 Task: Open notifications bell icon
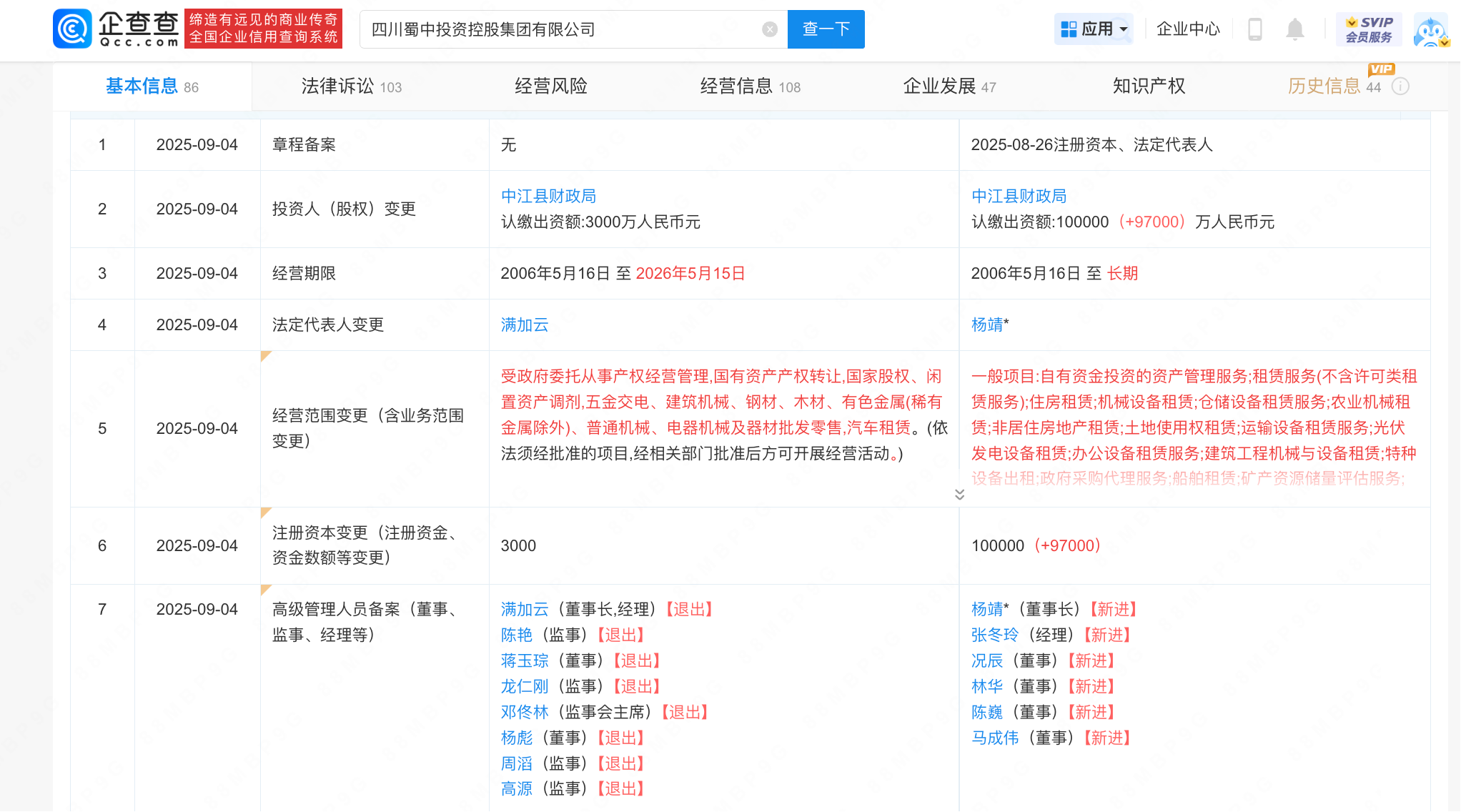click(x=1294, y=29)
